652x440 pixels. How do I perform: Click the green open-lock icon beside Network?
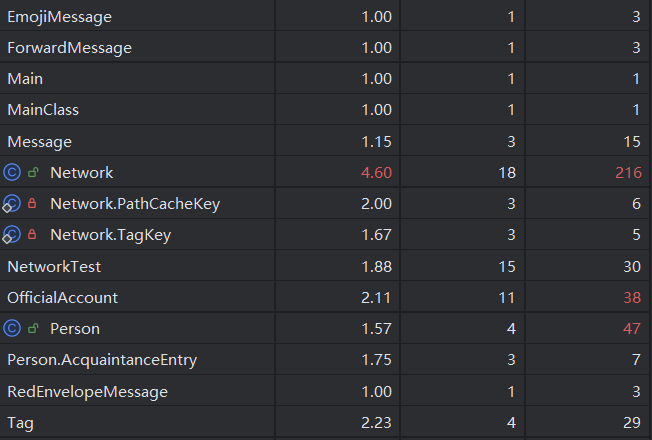coord(33,172)
